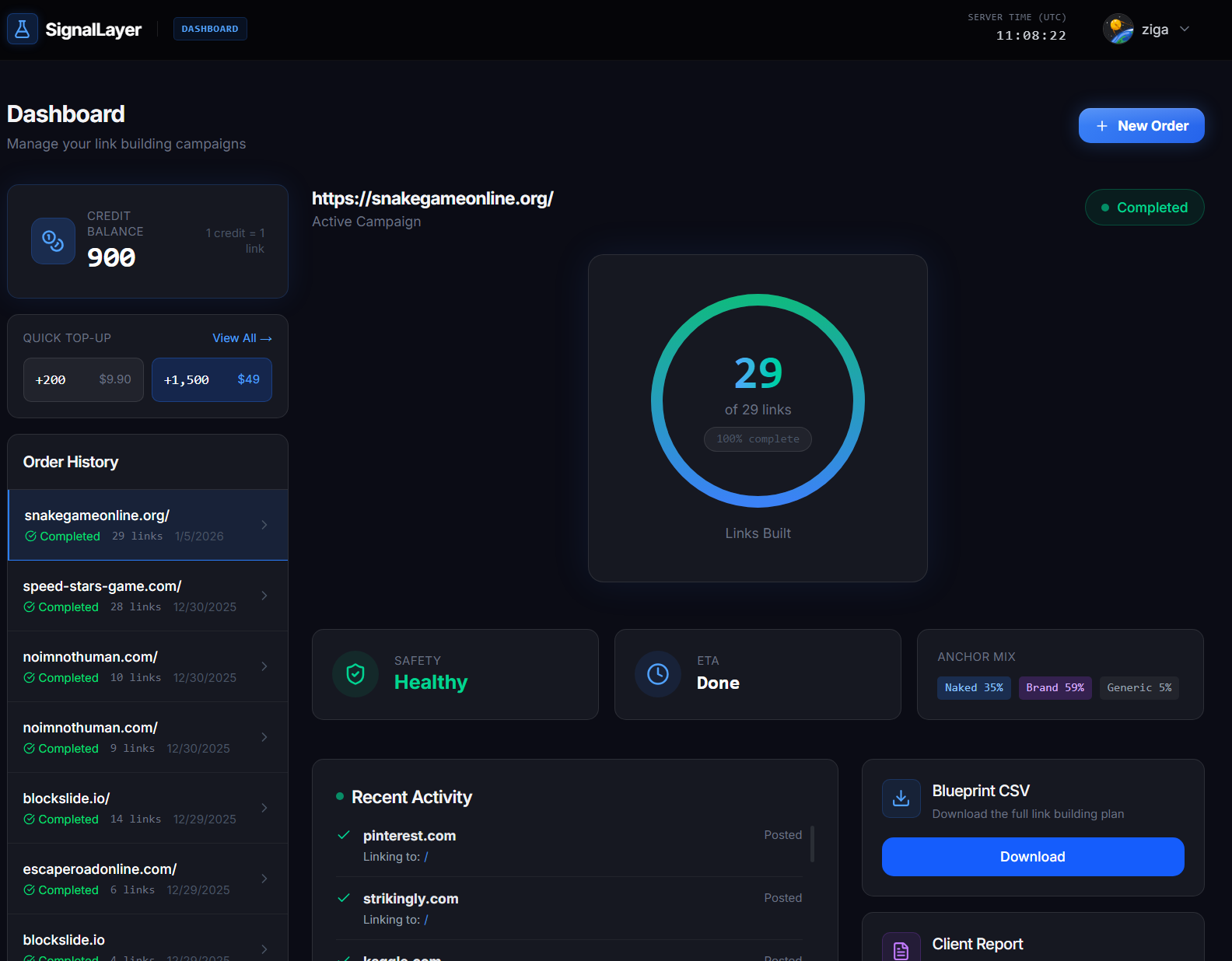Click the Naked 35% anchor tag

974,688
